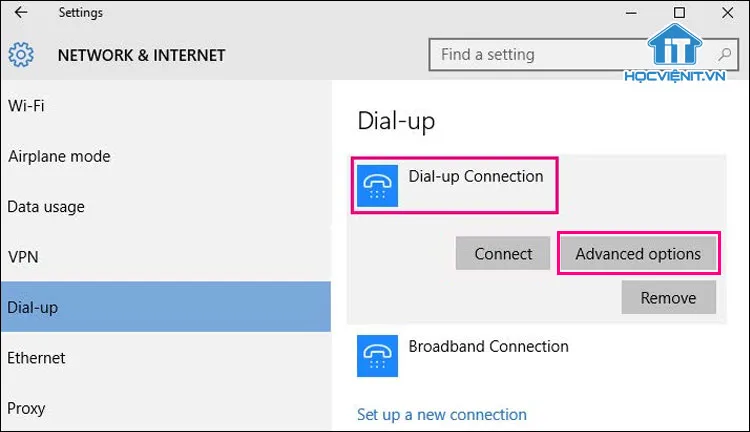Click the back arrow in title bar
Screen dimensions: 750x432
click(21, 13)
